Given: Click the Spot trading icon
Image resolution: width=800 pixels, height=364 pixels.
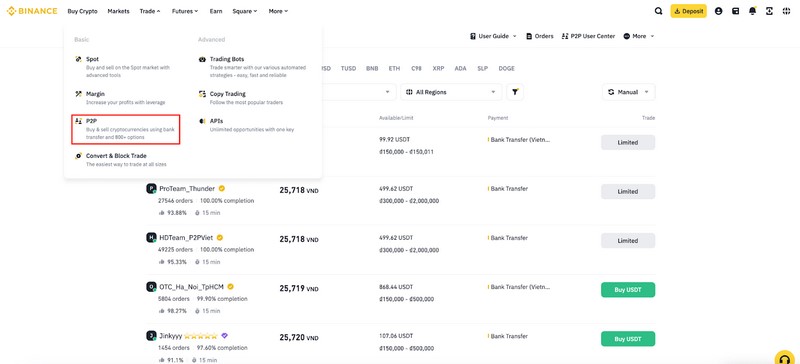Looking at the screenshot, I should 78,59.
